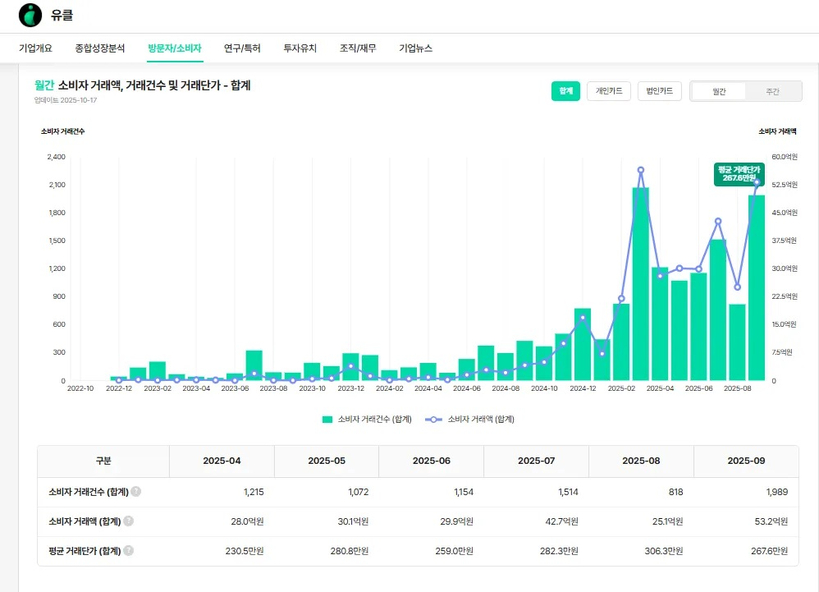Click help icon beside 소비자 거래건수 (합계)

[x=136, y=492]
